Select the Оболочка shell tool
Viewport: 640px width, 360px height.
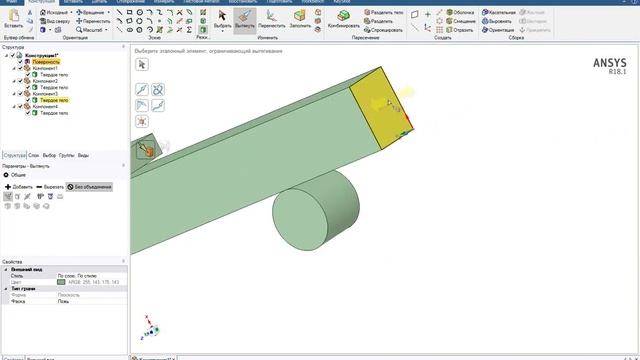460,12
